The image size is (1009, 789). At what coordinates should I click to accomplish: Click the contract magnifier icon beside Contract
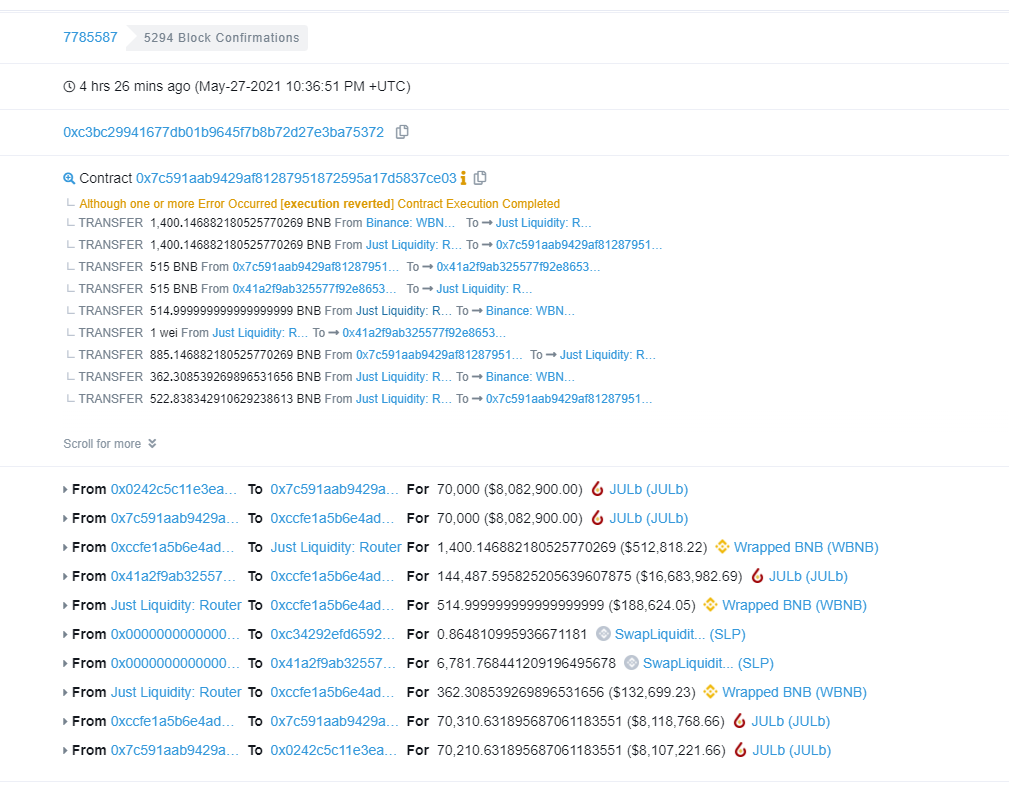(69, 178)
